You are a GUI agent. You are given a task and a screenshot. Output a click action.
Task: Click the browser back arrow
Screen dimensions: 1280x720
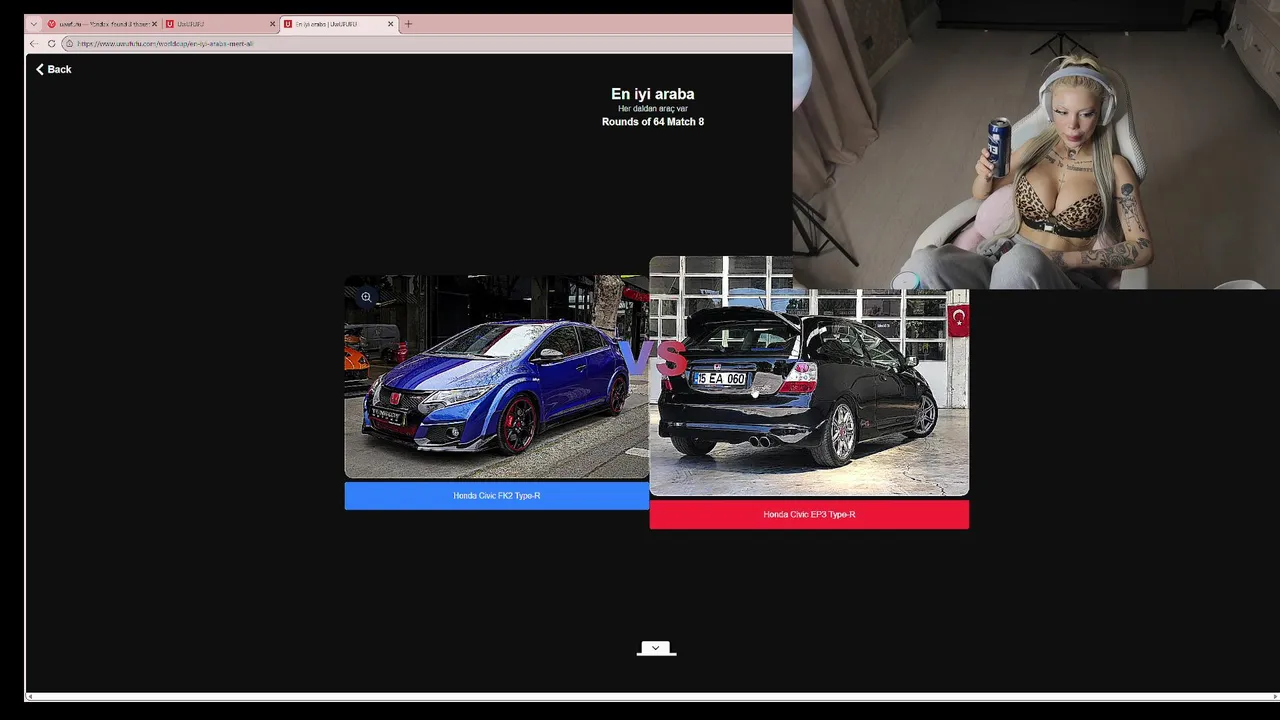[34, 44]
